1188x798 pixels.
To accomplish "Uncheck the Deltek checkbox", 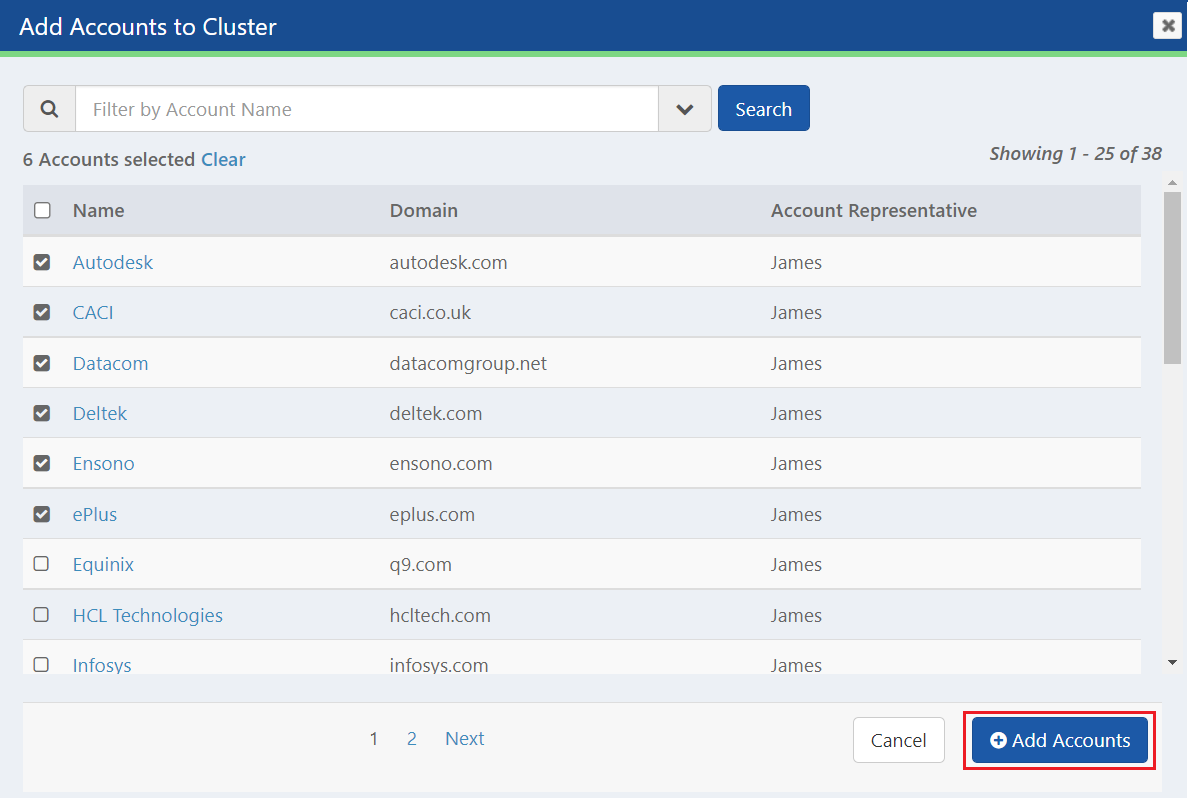I will pos(42,413).
